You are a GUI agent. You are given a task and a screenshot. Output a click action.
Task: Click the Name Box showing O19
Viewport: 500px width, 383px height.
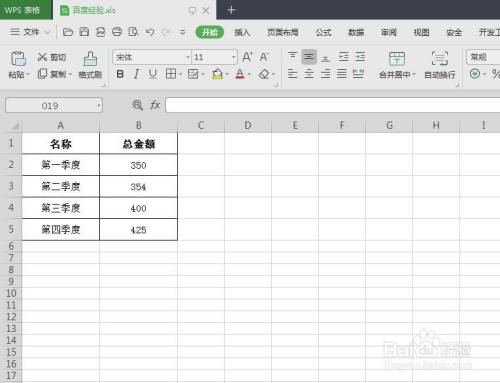(x=54, y=106)
